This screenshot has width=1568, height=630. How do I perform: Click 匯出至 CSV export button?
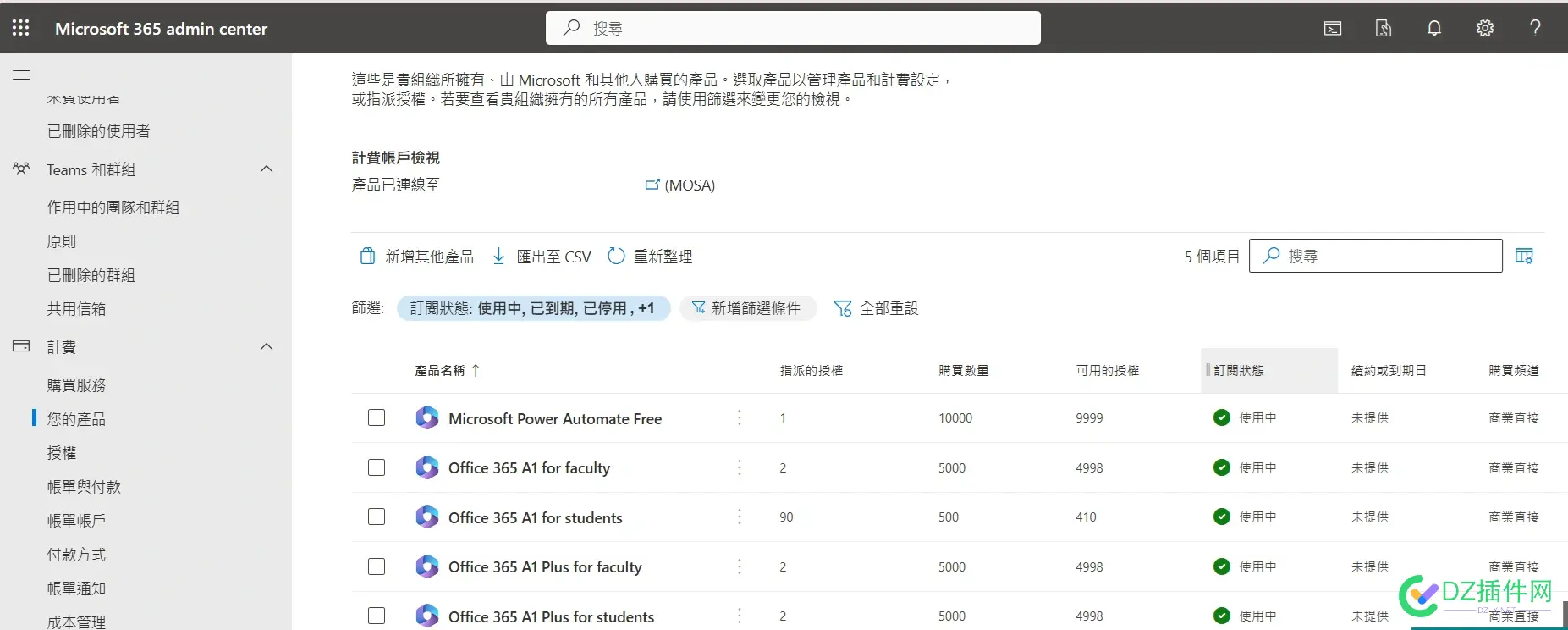pyautogui.click(x=542, y=256)
